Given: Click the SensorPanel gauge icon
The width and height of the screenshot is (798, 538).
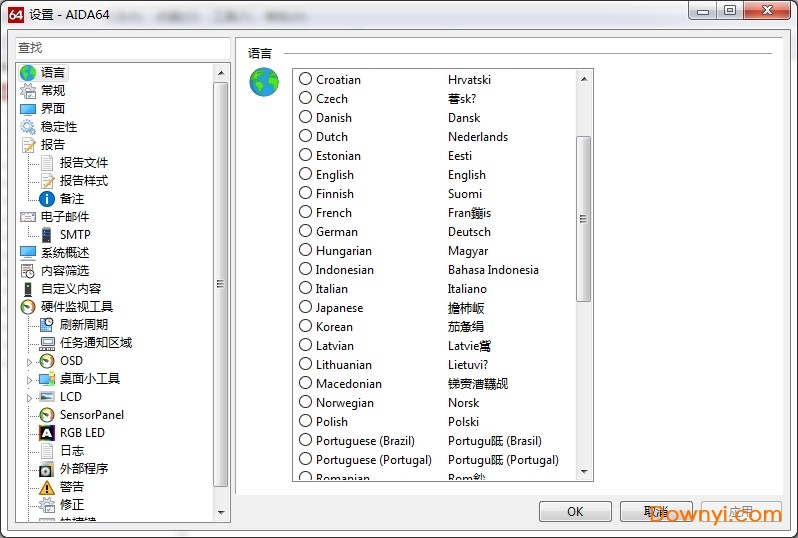Looking at the screenshot, I should pos(46,415).
